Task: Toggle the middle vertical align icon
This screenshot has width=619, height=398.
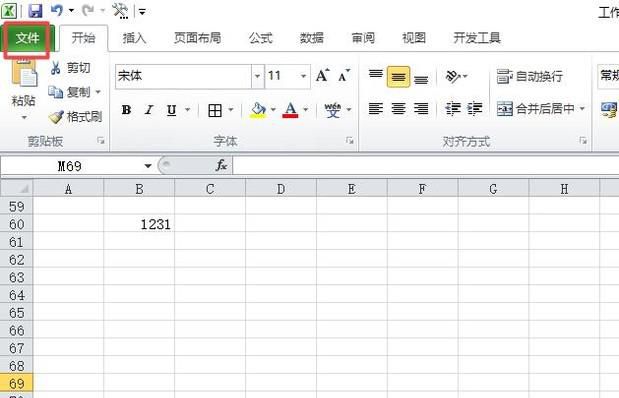Action: pos(398,77)
